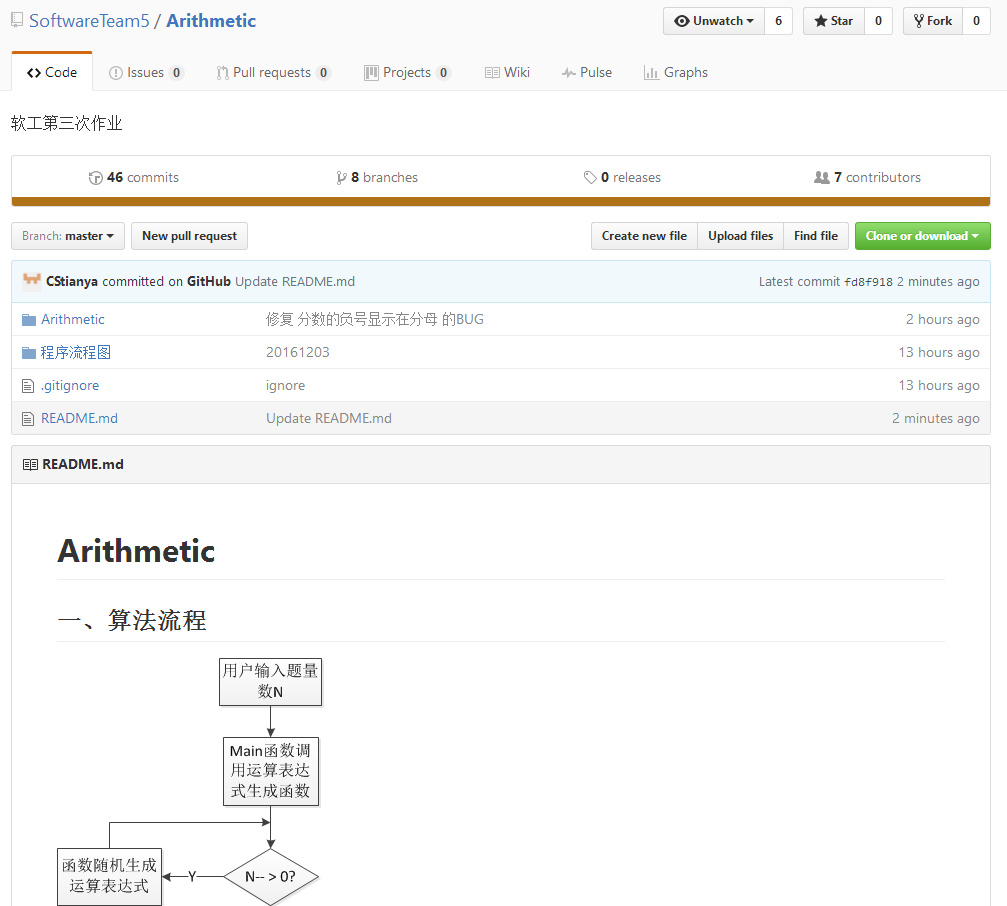Click the repository book icon beside SoftwareTeam5
The height and width of the screenshot is (906, 1007).
[17, 21]
